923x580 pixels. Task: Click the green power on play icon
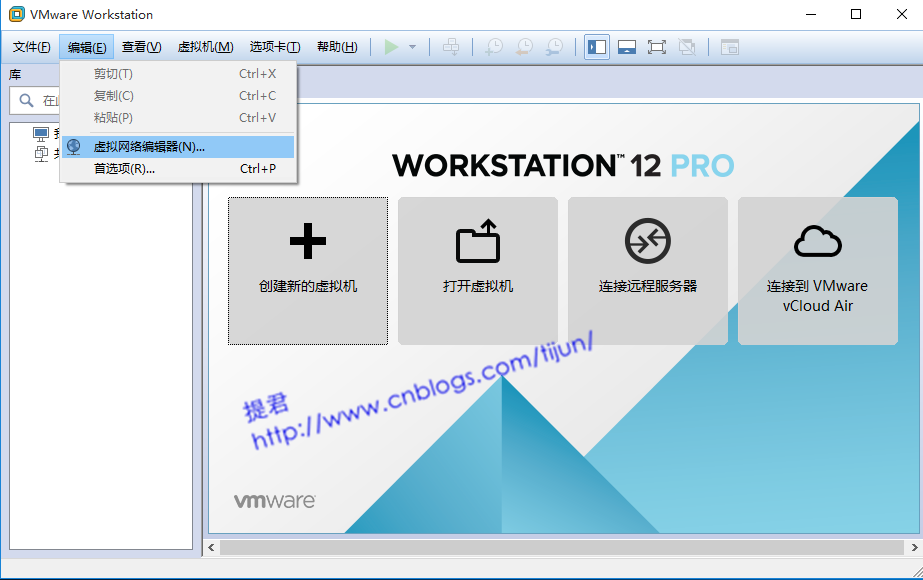(x=391, y=47)
